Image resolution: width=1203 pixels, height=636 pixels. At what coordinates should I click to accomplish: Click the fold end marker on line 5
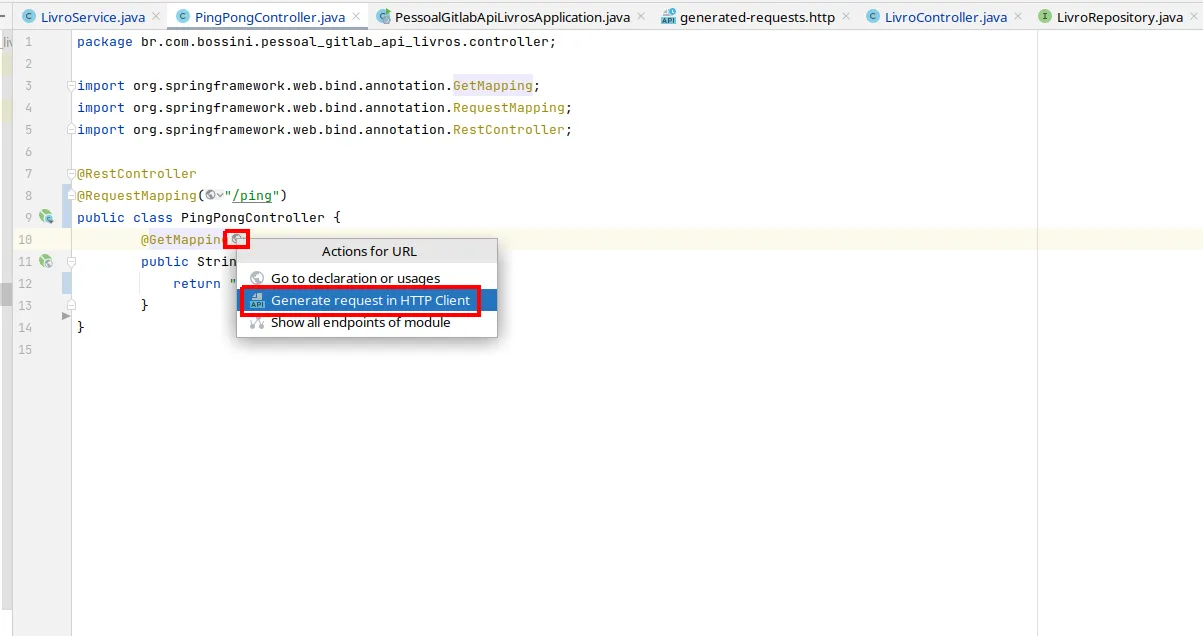click(x=71, y=129)
